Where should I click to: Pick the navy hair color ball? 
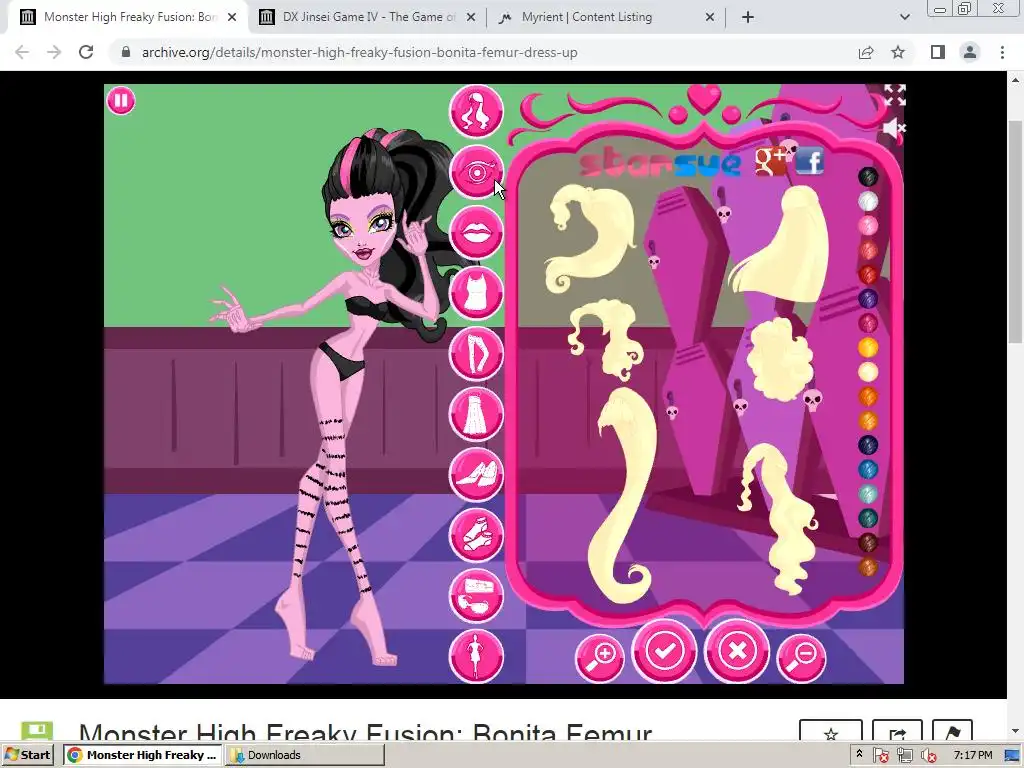[868, 445]
